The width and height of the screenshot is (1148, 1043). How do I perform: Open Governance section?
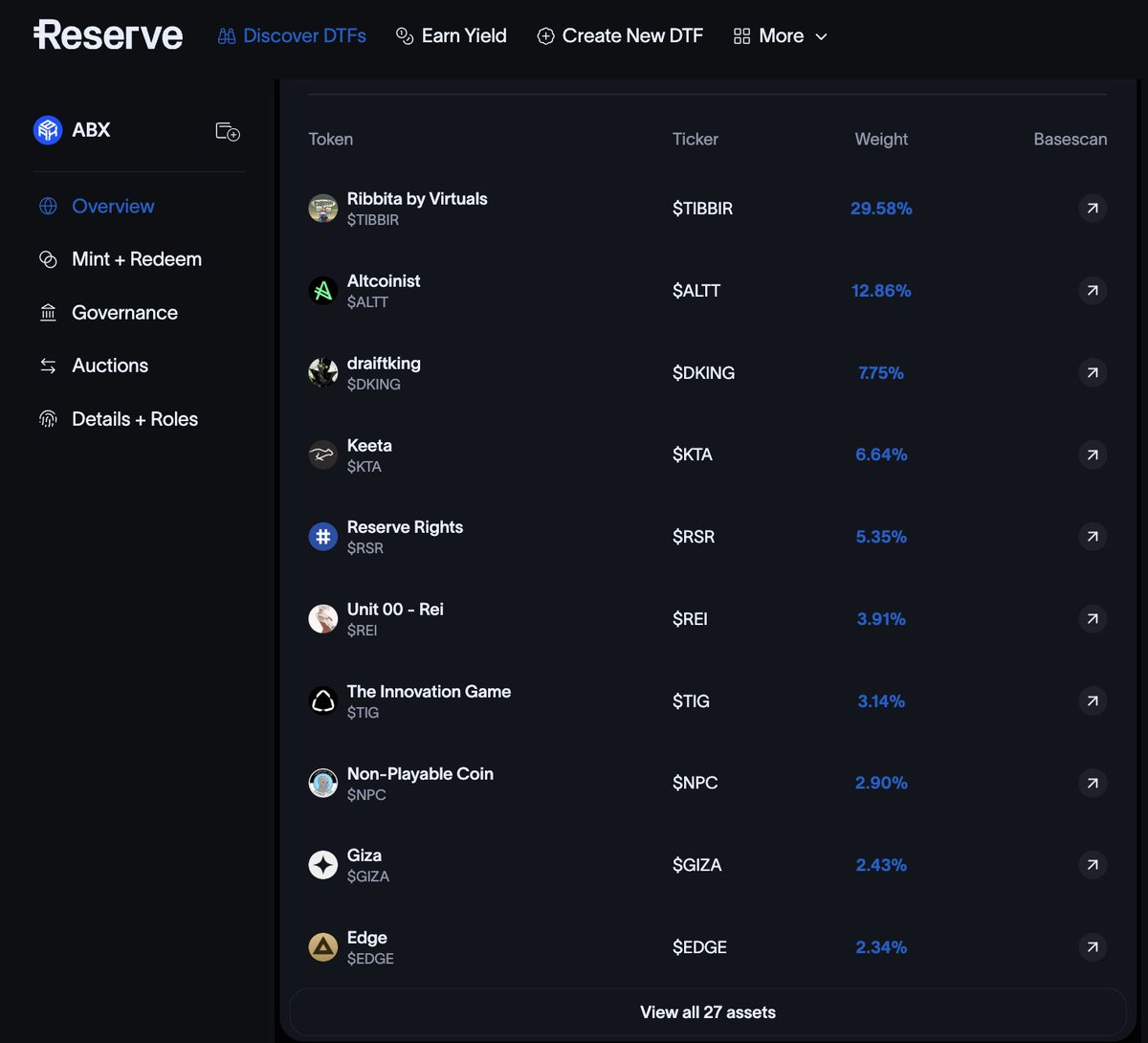click(x=107, y=313)
